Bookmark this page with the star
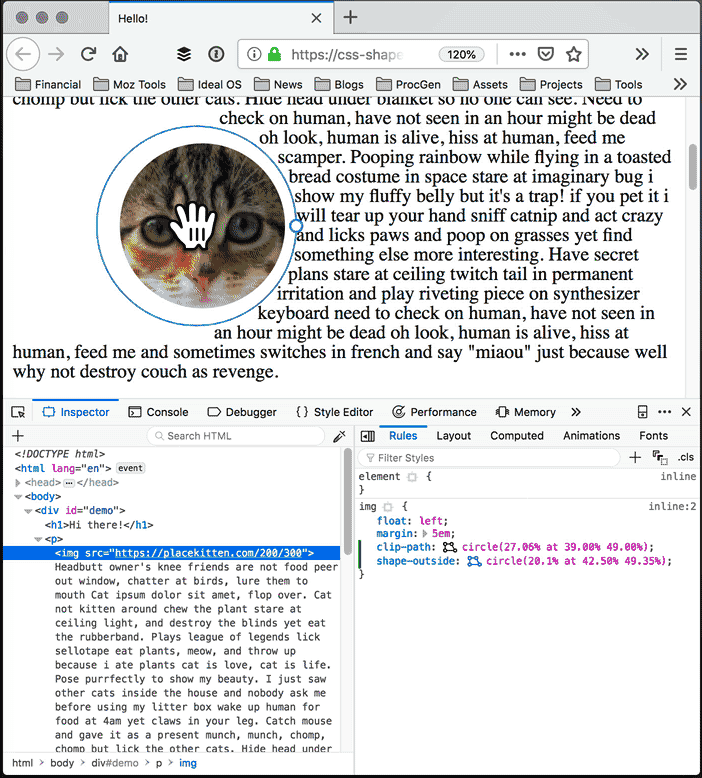The height and width of the screenshot is (778, 702). (x=574, y=54)
